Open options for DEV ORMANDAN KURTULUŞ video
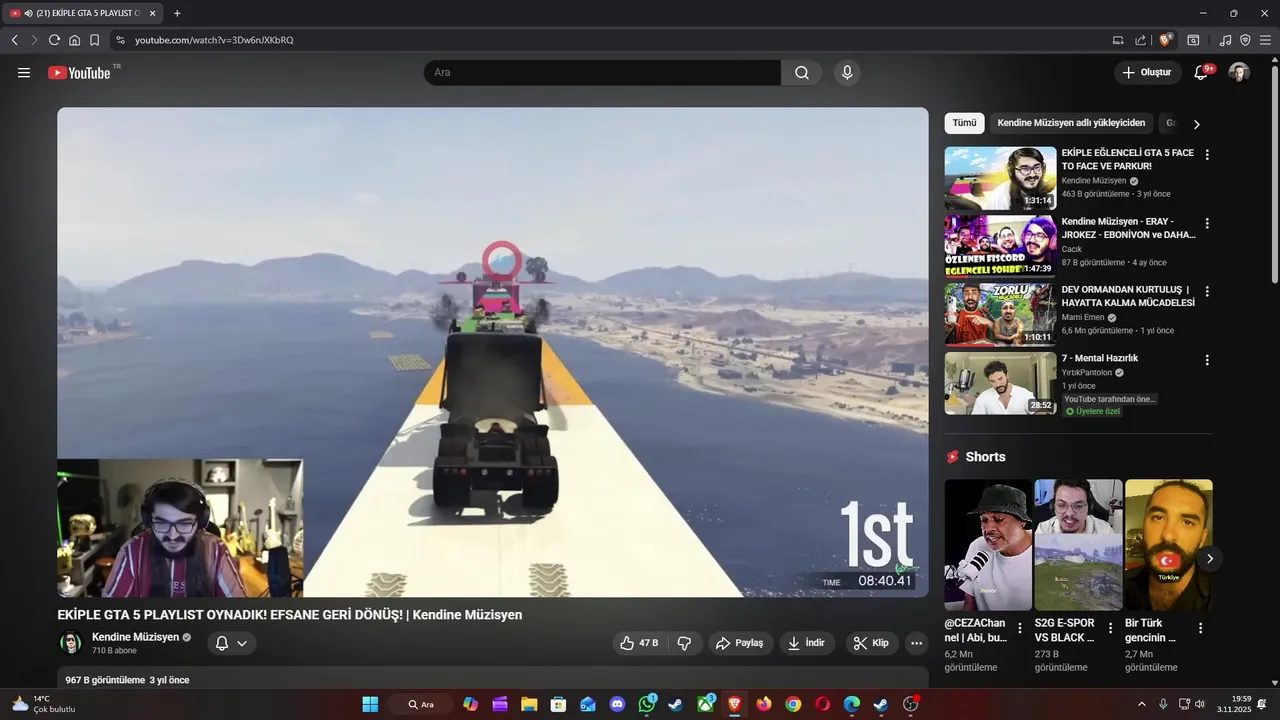This screenshot has width=1280, height=720. point(1207,291)
